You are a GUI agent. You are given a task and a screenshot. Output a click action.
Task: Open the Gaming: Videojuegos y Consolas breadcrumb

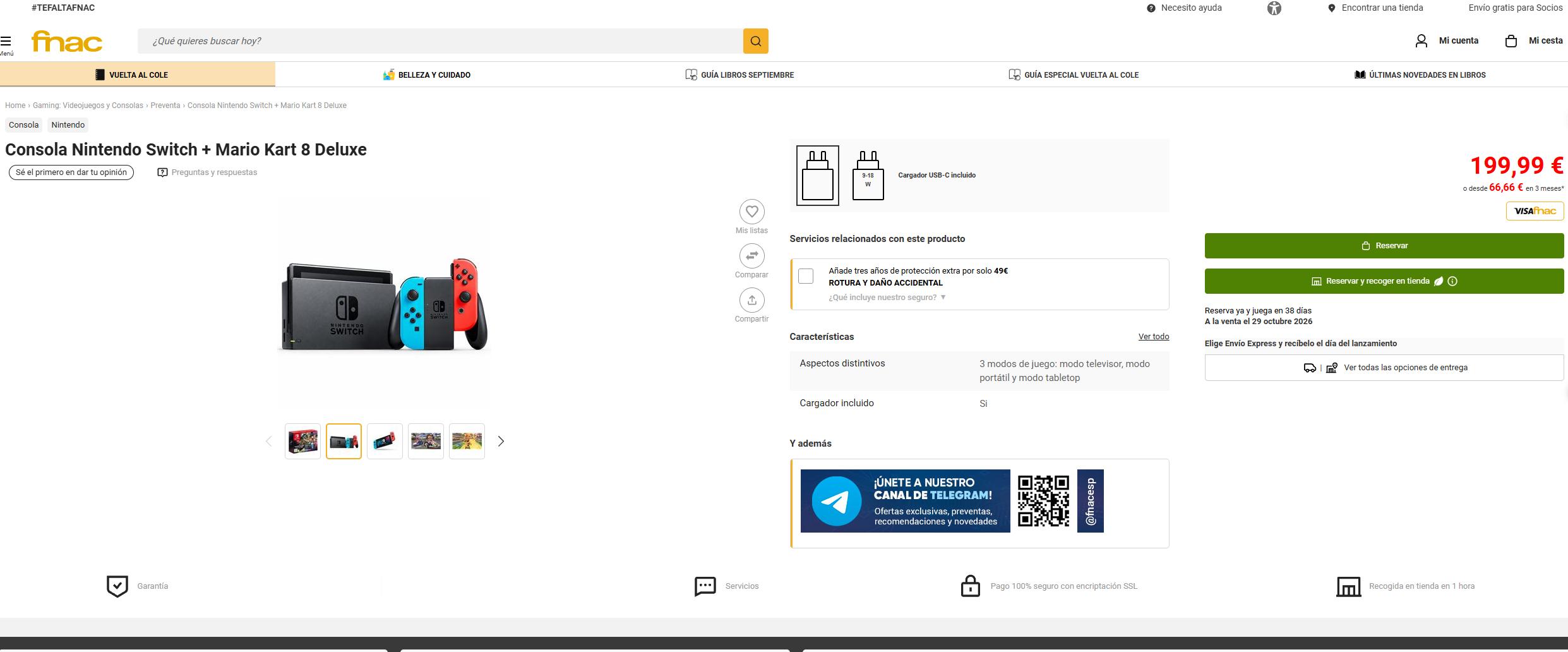(88, 106)
